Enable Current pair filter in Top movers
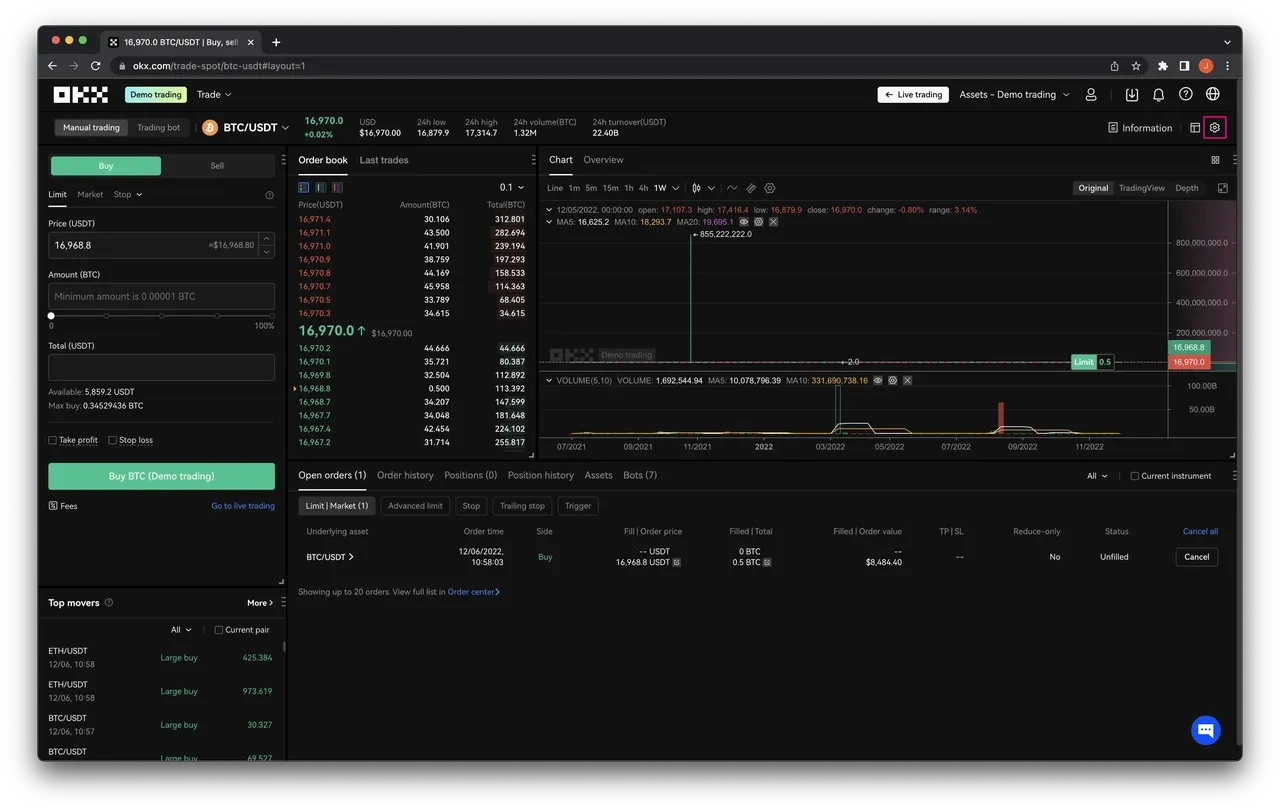The height and width of the screenshot is (811, 1280). pyautogui.click(x=219, y=630)
